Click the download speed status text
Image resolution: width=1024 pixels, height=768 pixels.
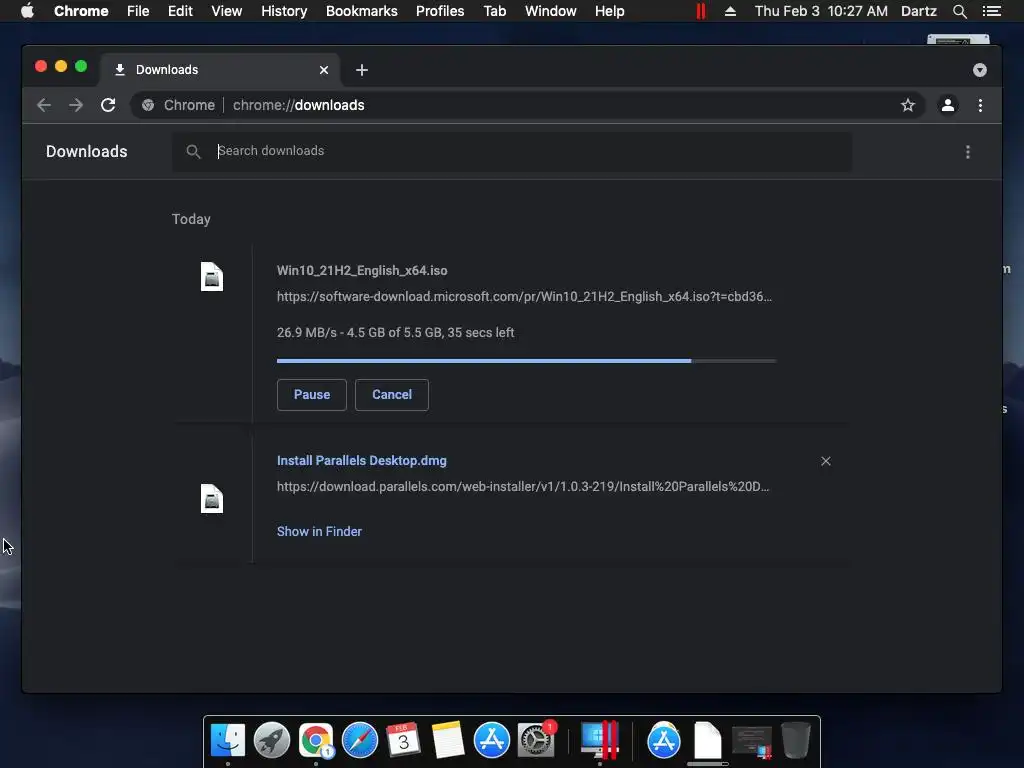point(396,332)
